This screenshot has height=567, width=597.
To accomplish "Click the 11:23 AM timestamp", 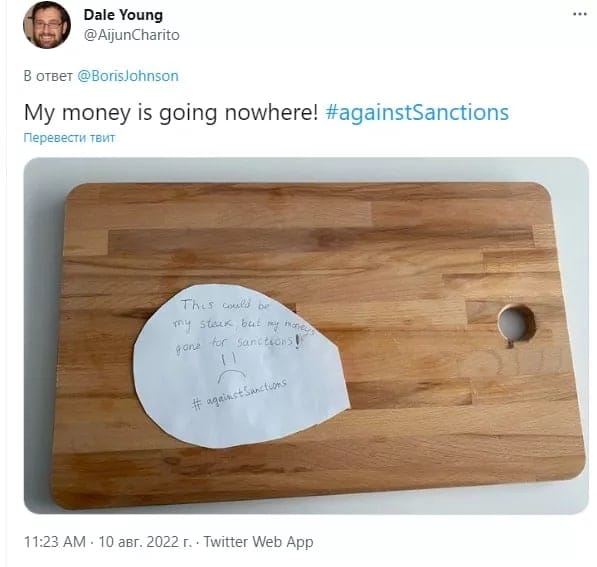I will (55, 541).
